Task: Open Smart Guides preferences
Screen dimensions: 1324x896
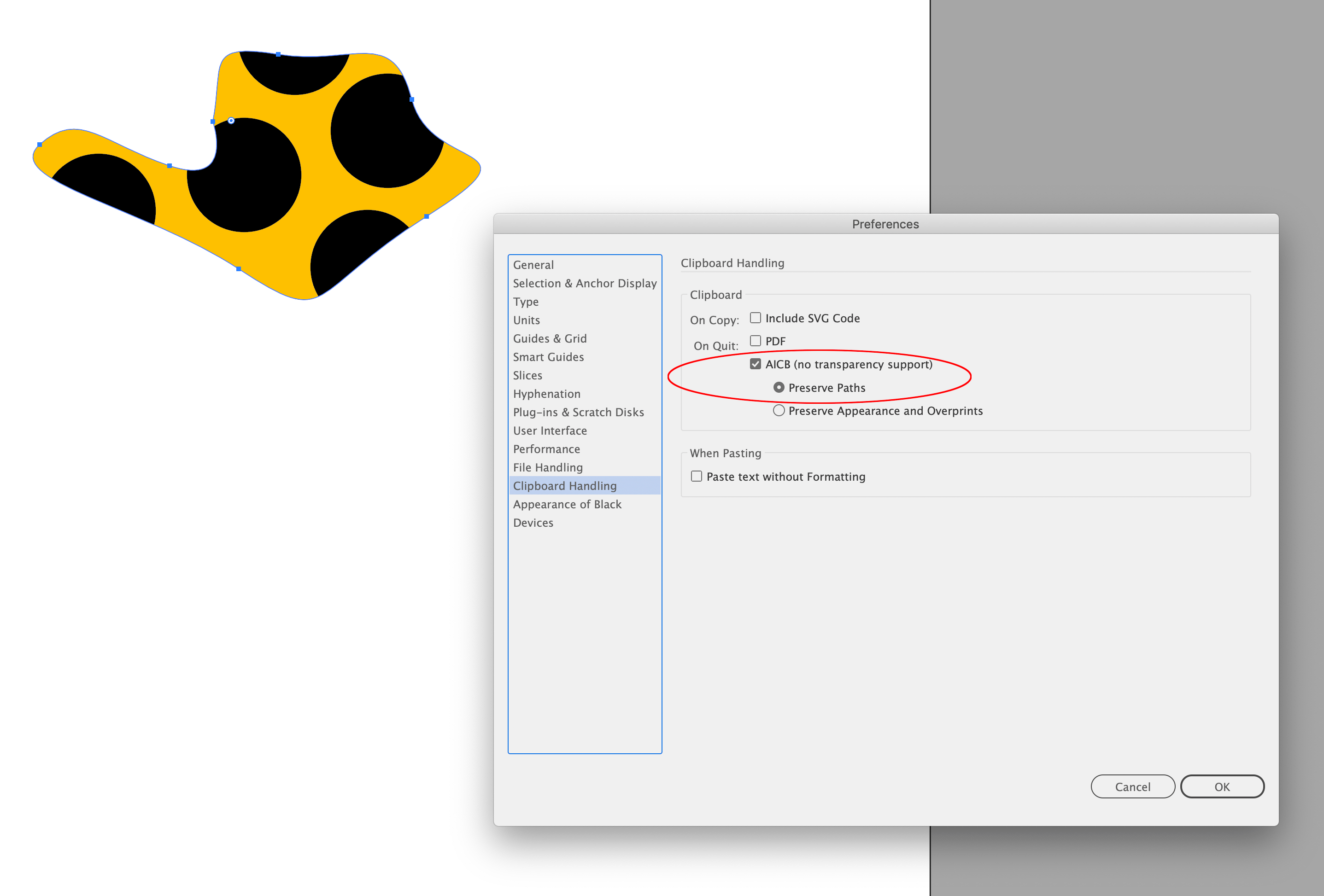Action: pos(548,357)
